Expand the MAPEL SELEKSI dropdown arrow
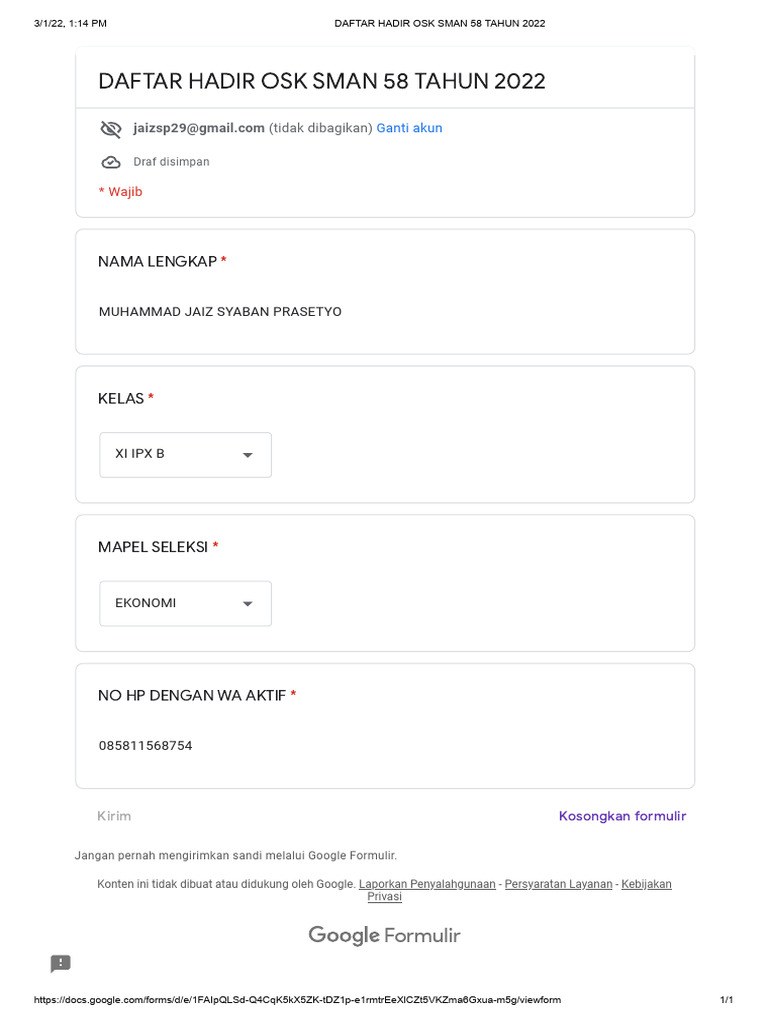 click(248, 604)
